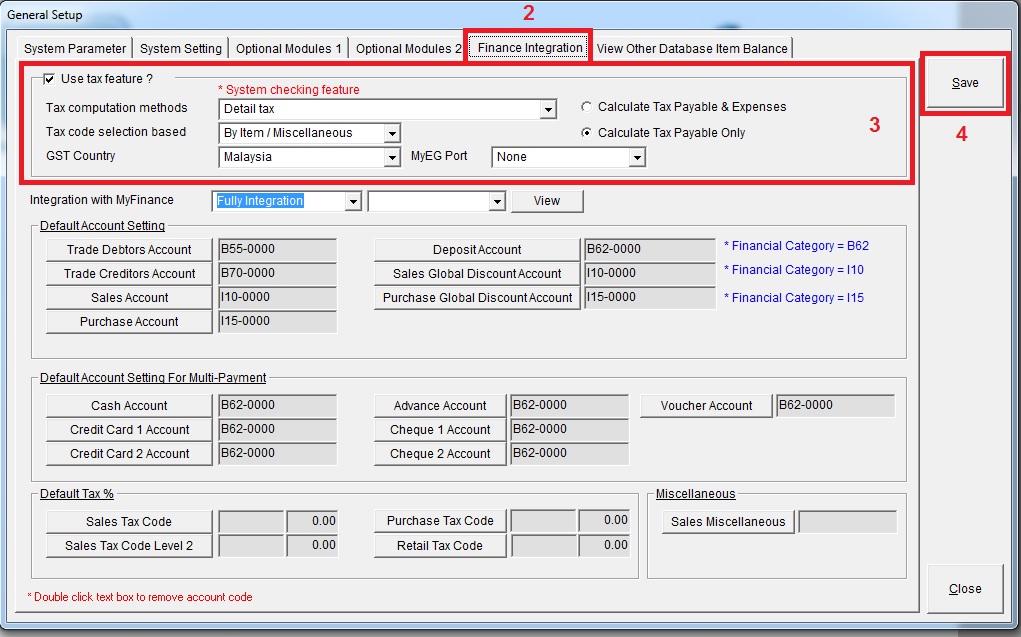Choose 'Calculate Tax Payable Only' radio option

pos(587,133)
